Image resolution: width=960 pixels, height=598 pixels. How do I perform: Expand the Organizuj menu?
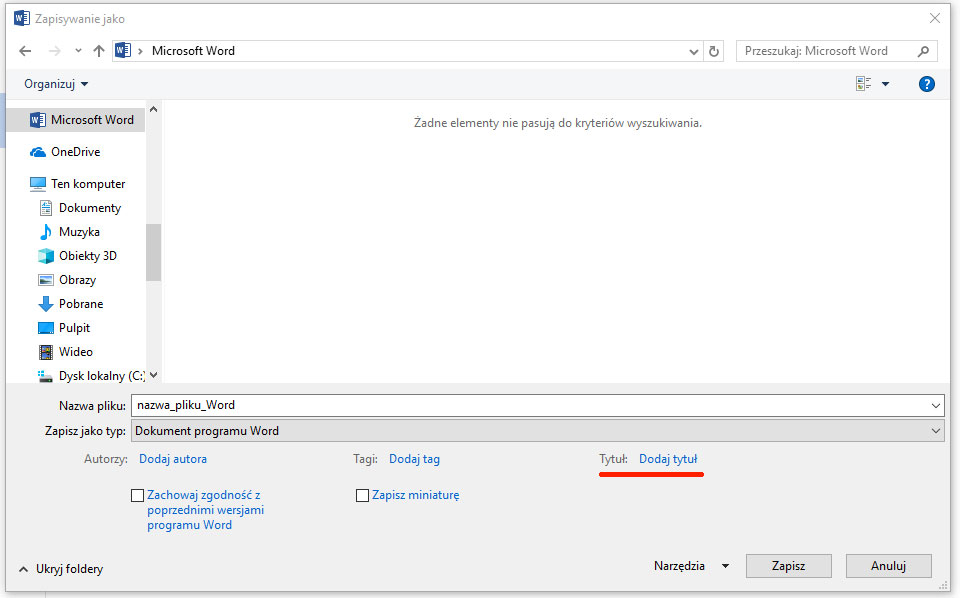point(56,84)
